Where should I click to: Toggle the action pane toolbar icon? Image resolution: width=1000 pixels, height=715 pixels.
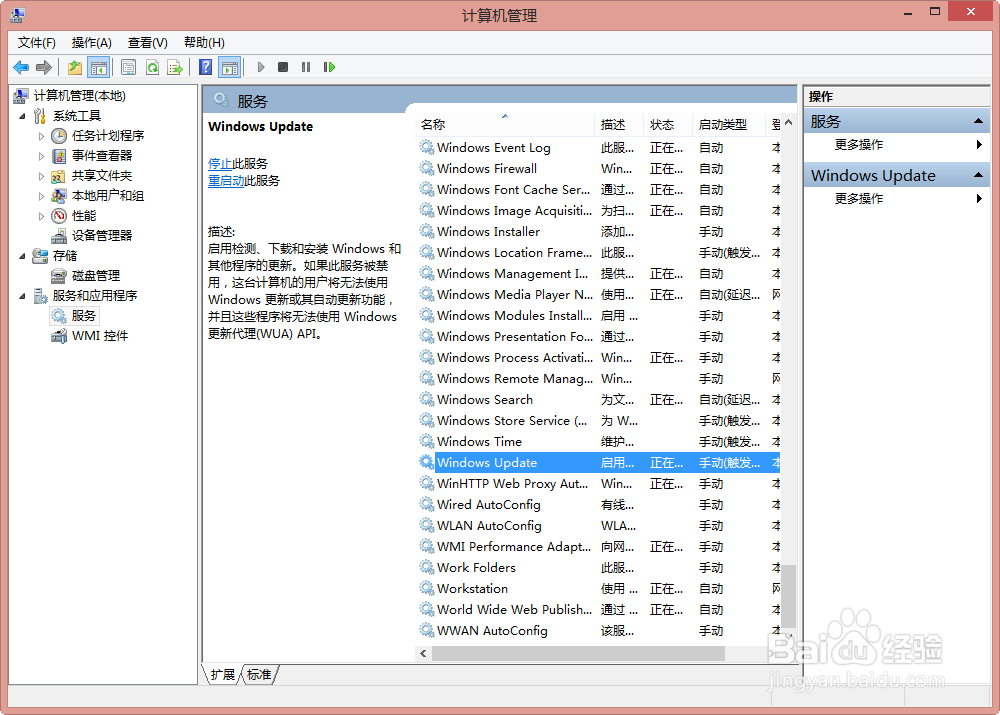230,67
